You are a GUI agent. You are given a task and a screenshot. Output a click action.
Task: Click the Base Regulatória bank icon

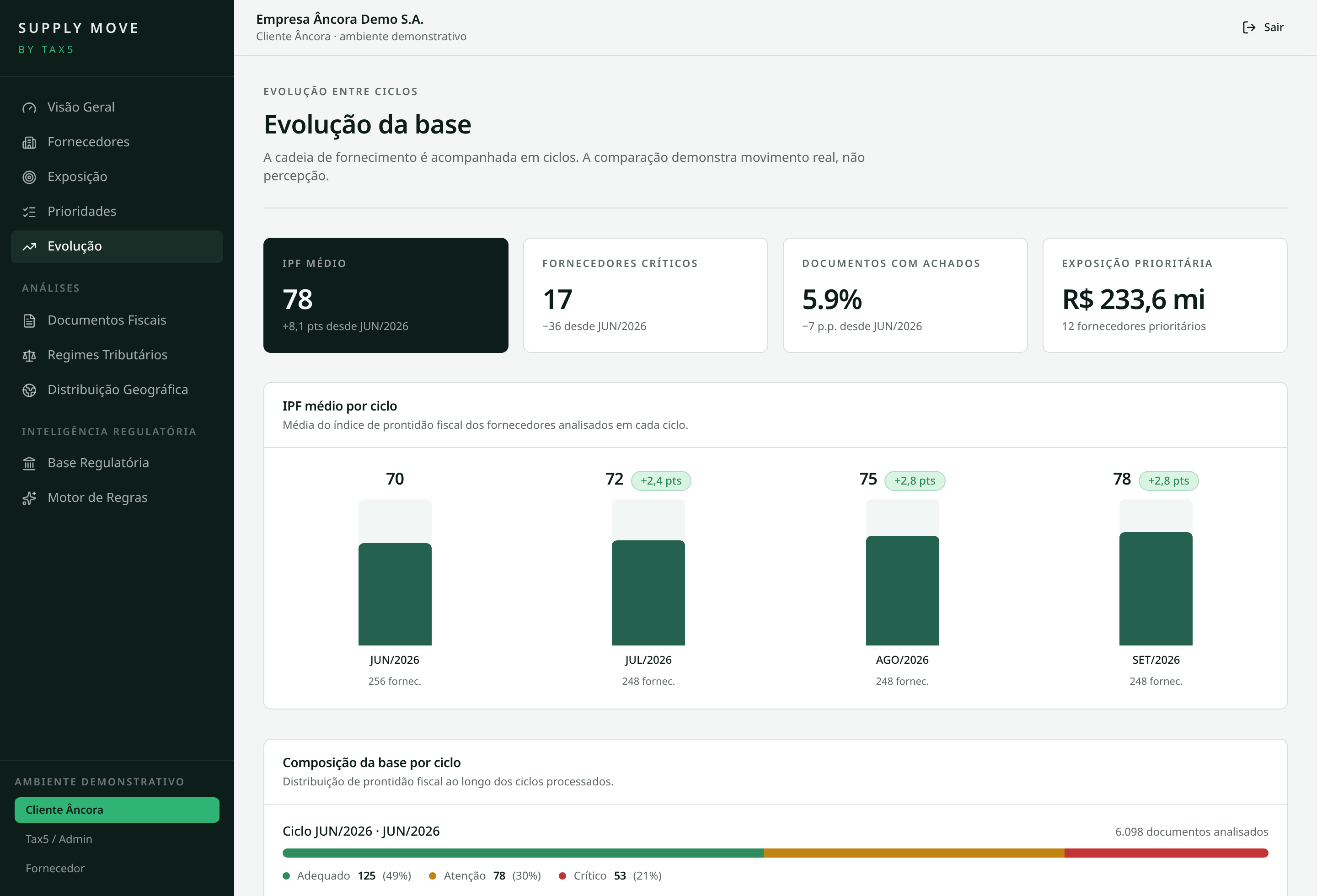(x=29, y=463)
